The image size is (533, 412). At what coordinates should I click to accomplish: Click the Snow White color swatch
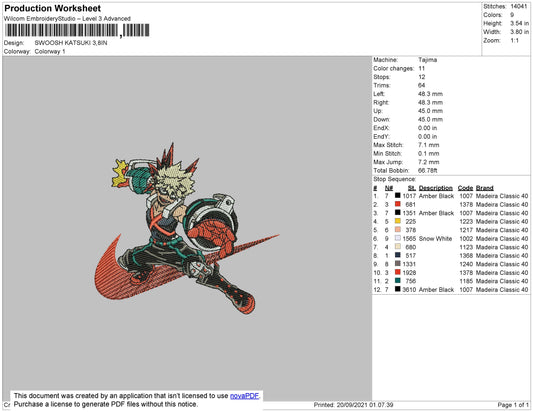tap(397, 238)
